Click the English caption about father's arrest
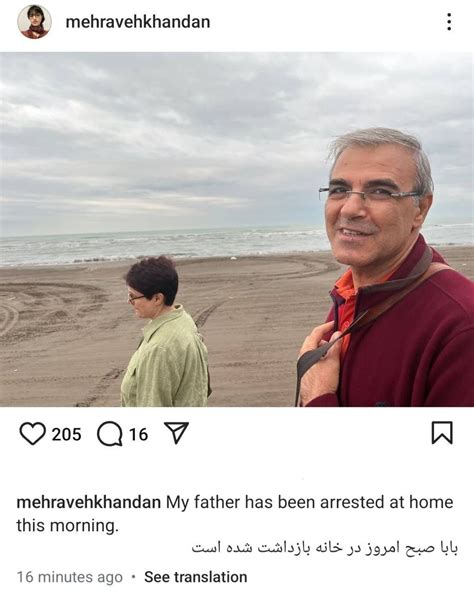 coord(235,514)
